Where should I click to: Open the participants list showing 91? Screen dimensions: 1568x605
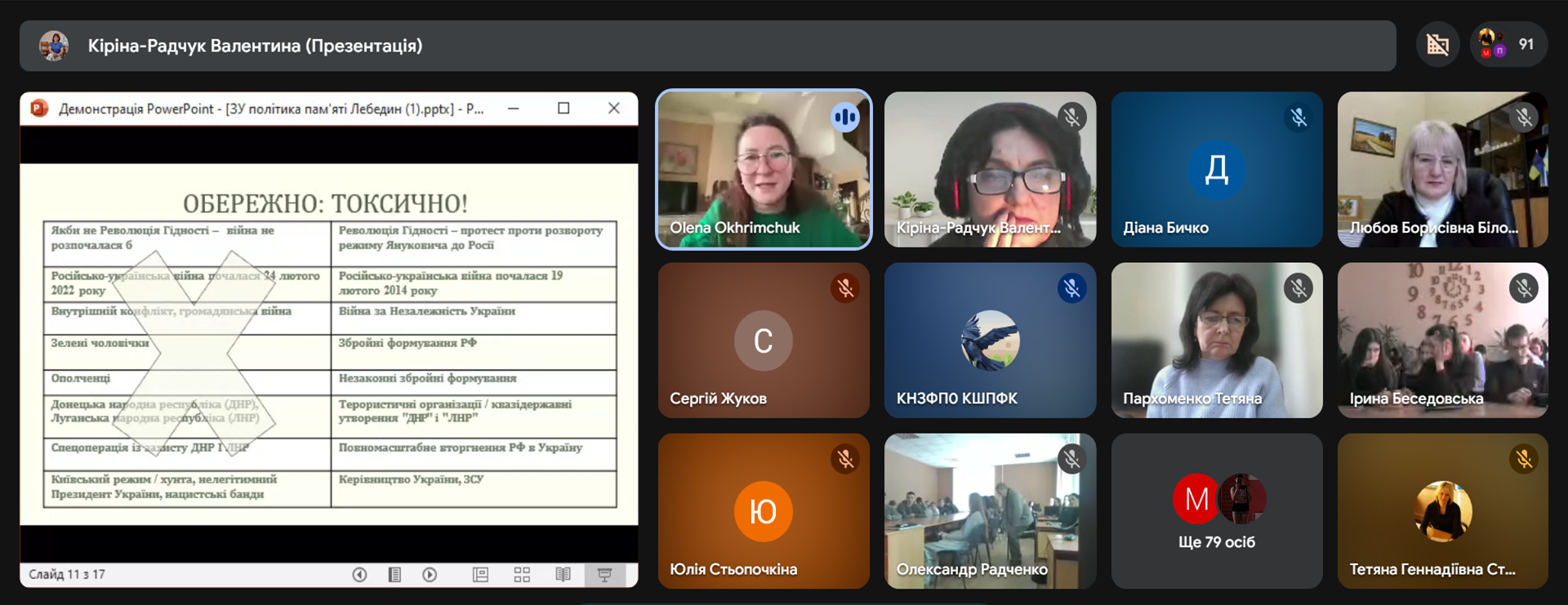(1508, 45)
